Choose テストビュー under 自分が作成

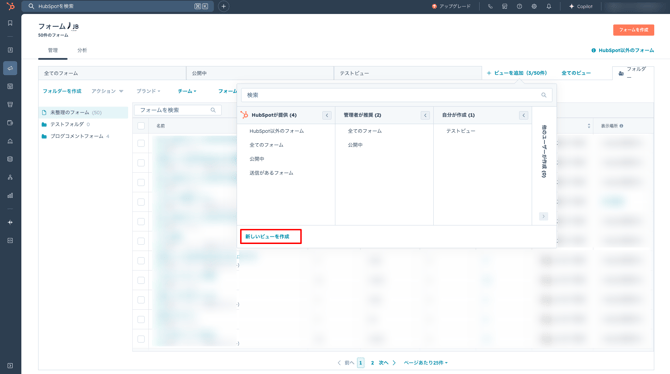[x=461, y=131]
